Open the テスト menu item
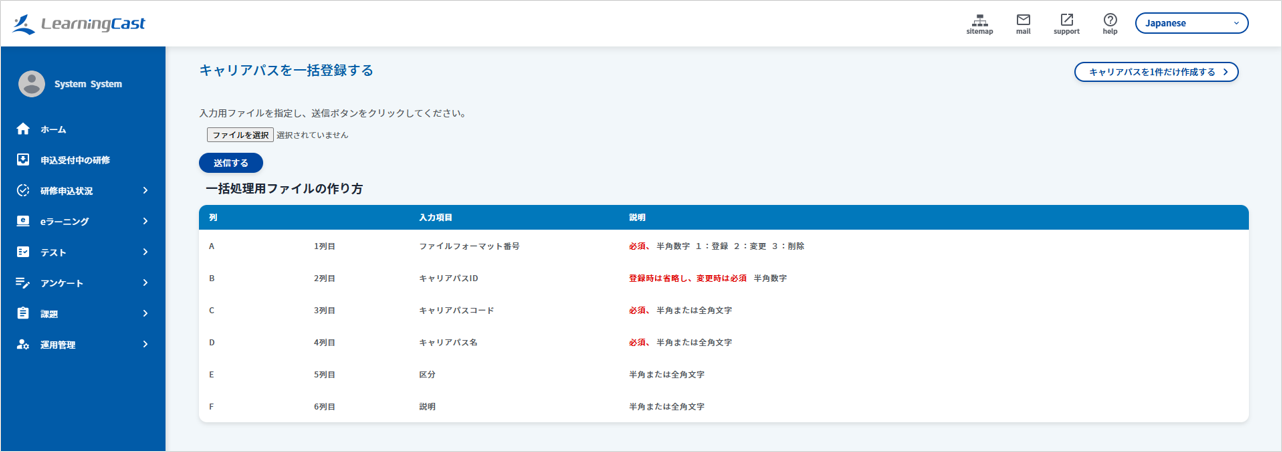The width and height of the screenshot is (1282, 452). pyautogui.click(x=53, y=253)
